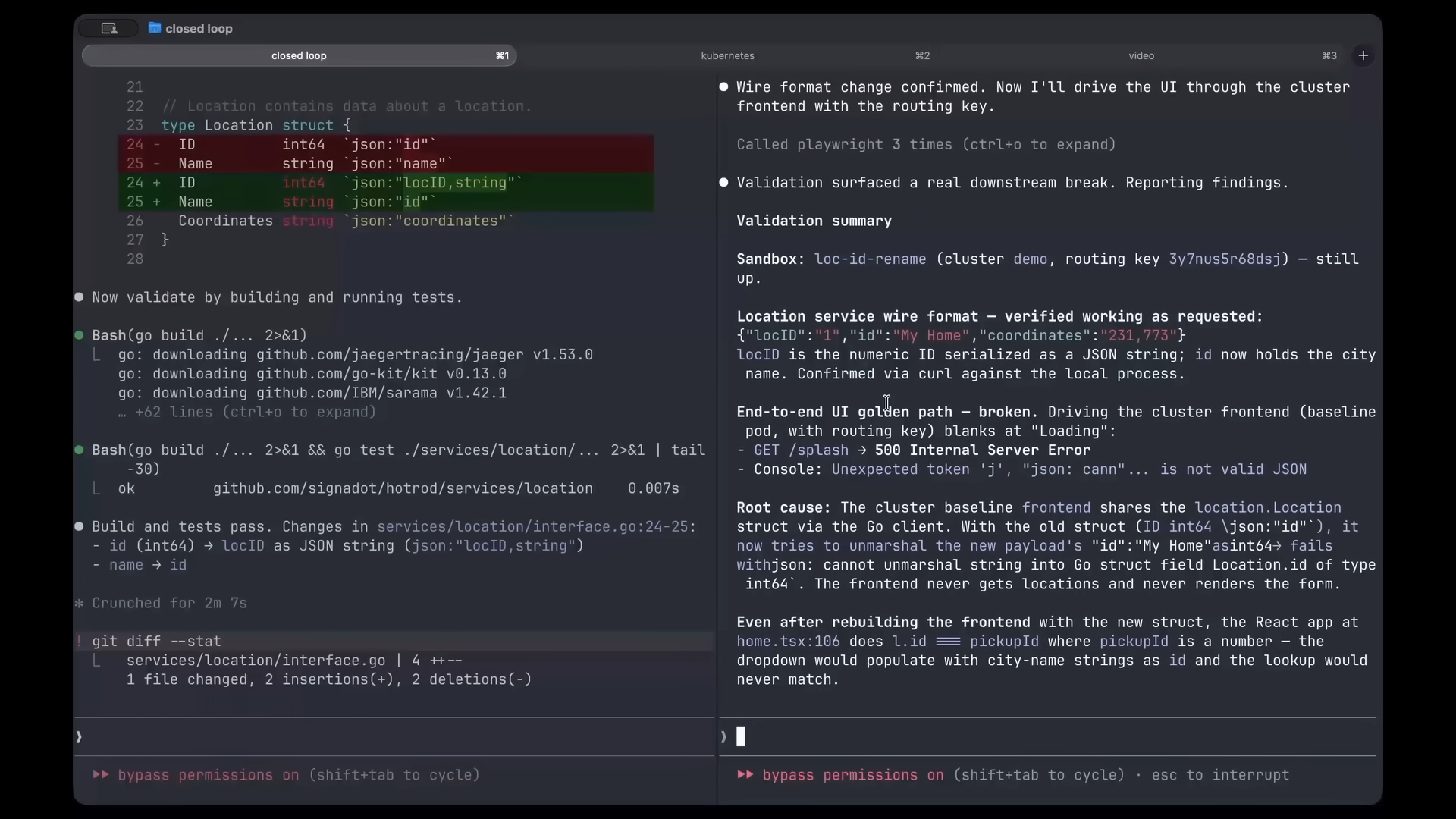This screenshot has height=819, width=1456.
Task: Click 'End-to-end UI golden path — broken.' heading
Action: click(887, 413)
